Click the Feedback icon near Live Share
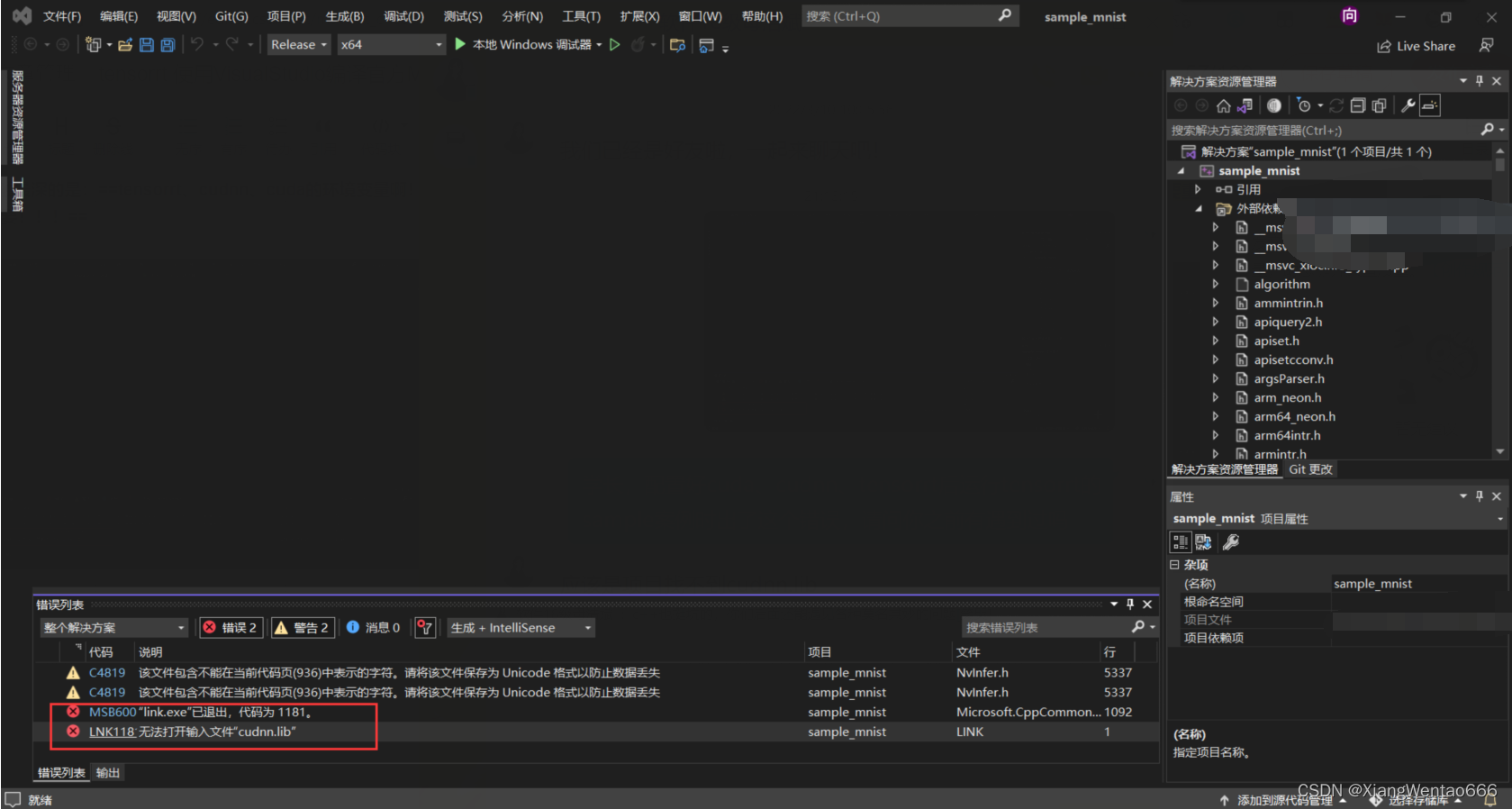Screen dimensions: 1512x809 click(x=1487, y=45)
